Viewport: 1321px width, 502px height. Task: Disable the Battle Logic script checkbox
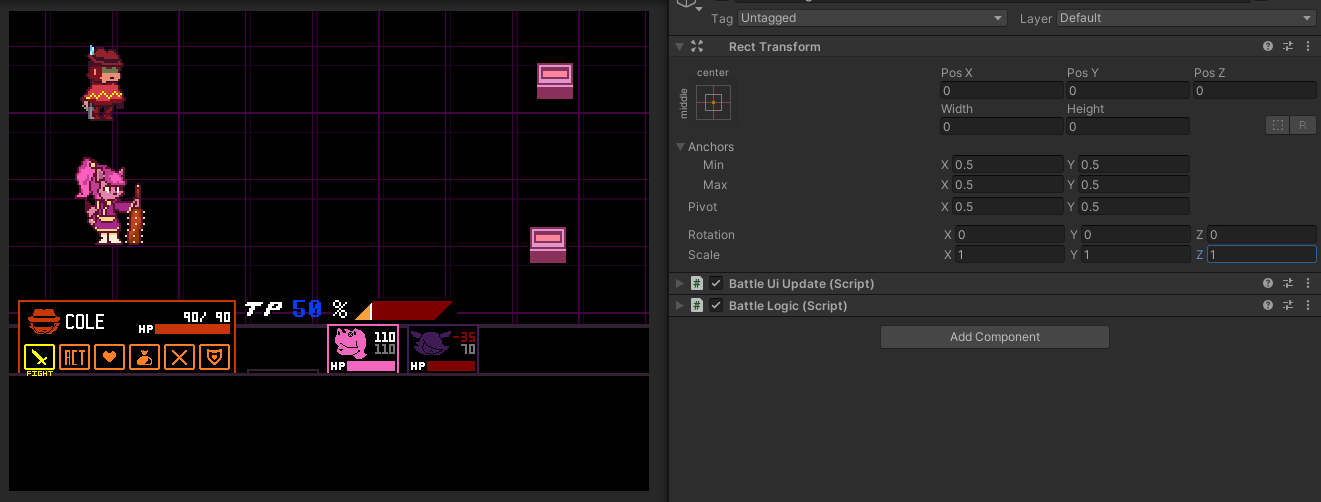pyautogui.click(x=716, y=306)
